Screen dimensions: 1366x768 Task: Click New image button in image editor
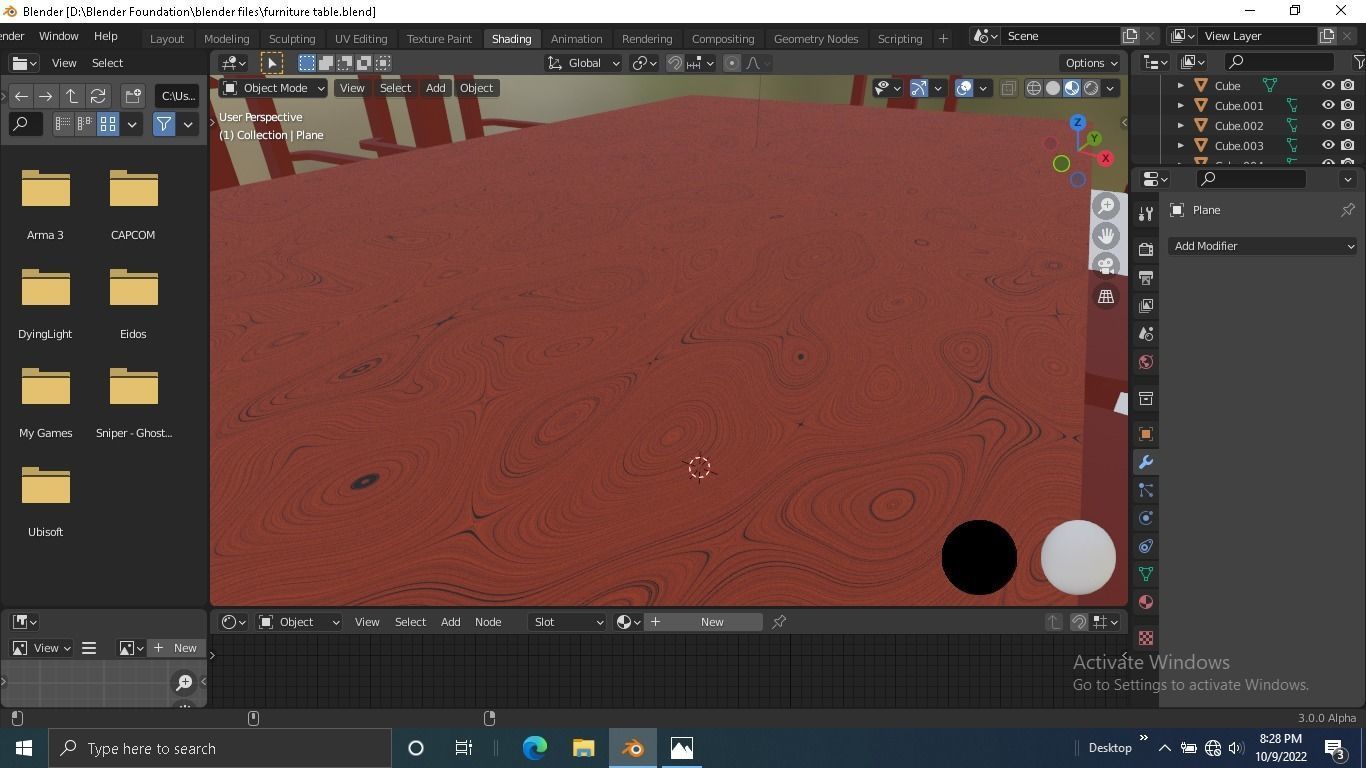pos(176,648)
